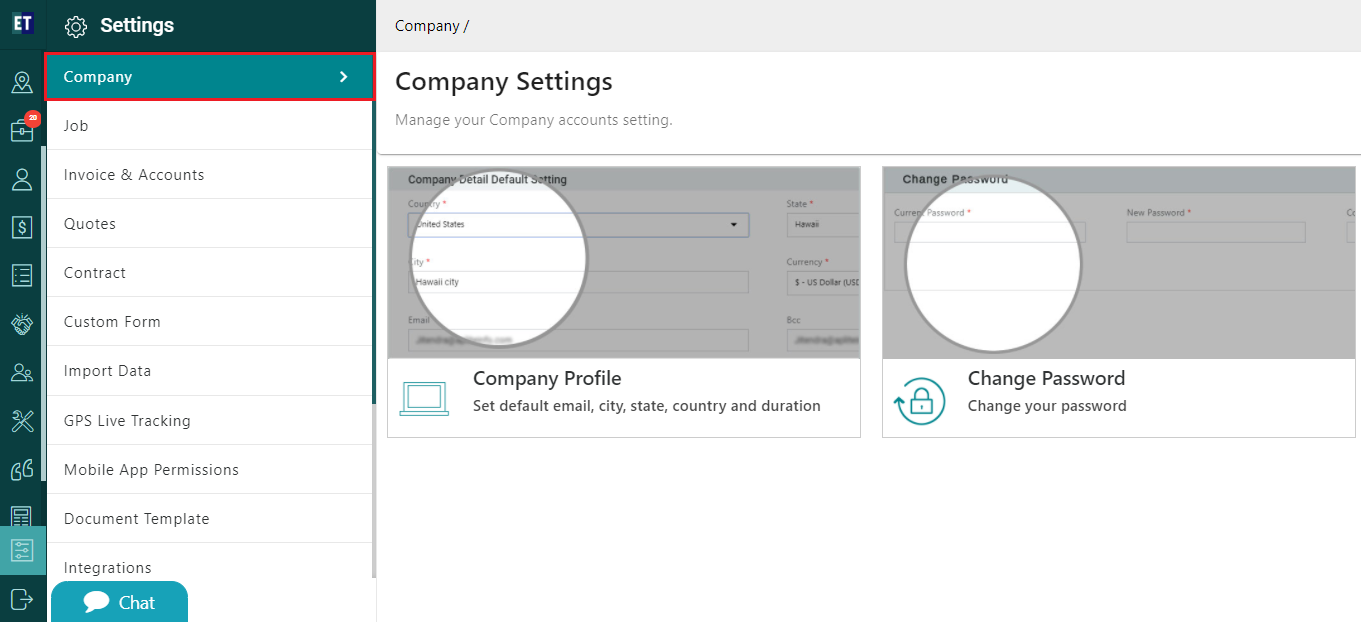Click the highlighted settings sliders icon
The image size is (1361, 622).
point(22,551)
